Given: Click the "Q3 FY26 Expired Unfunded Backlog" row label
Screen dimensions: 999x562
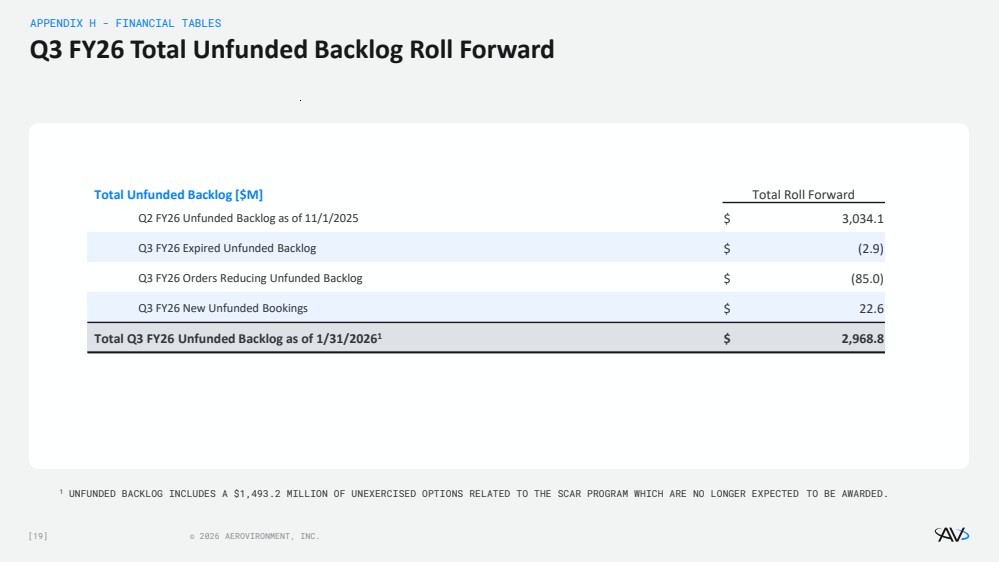Looking at the screenshot, I should coord(227,248).
